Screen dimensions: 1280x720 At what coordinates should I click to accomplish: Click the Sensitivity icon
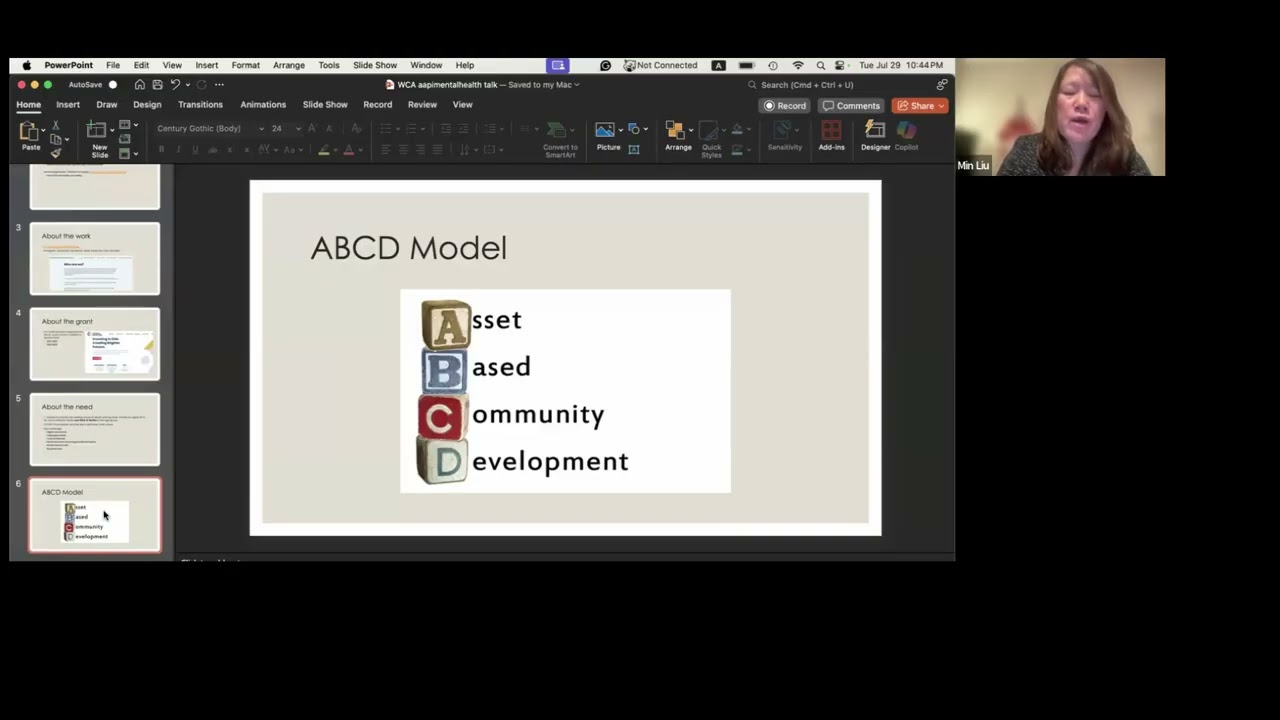click(784, 131)
